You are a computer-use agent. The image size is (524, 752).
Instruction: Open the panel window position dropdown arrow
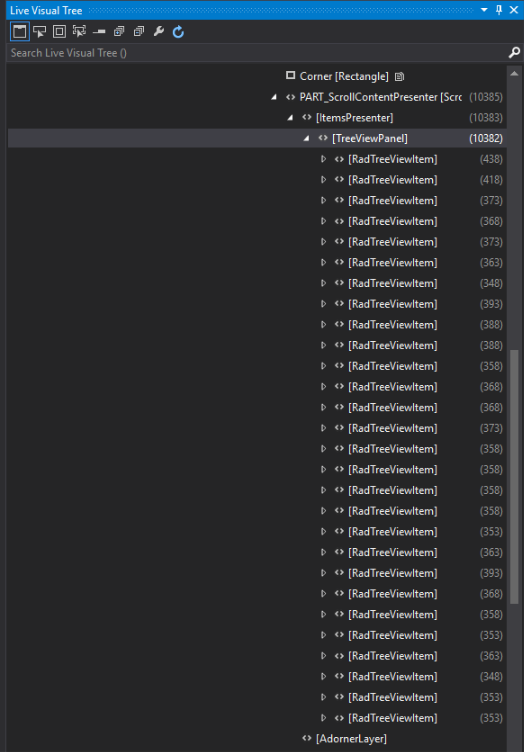(484, 10)
